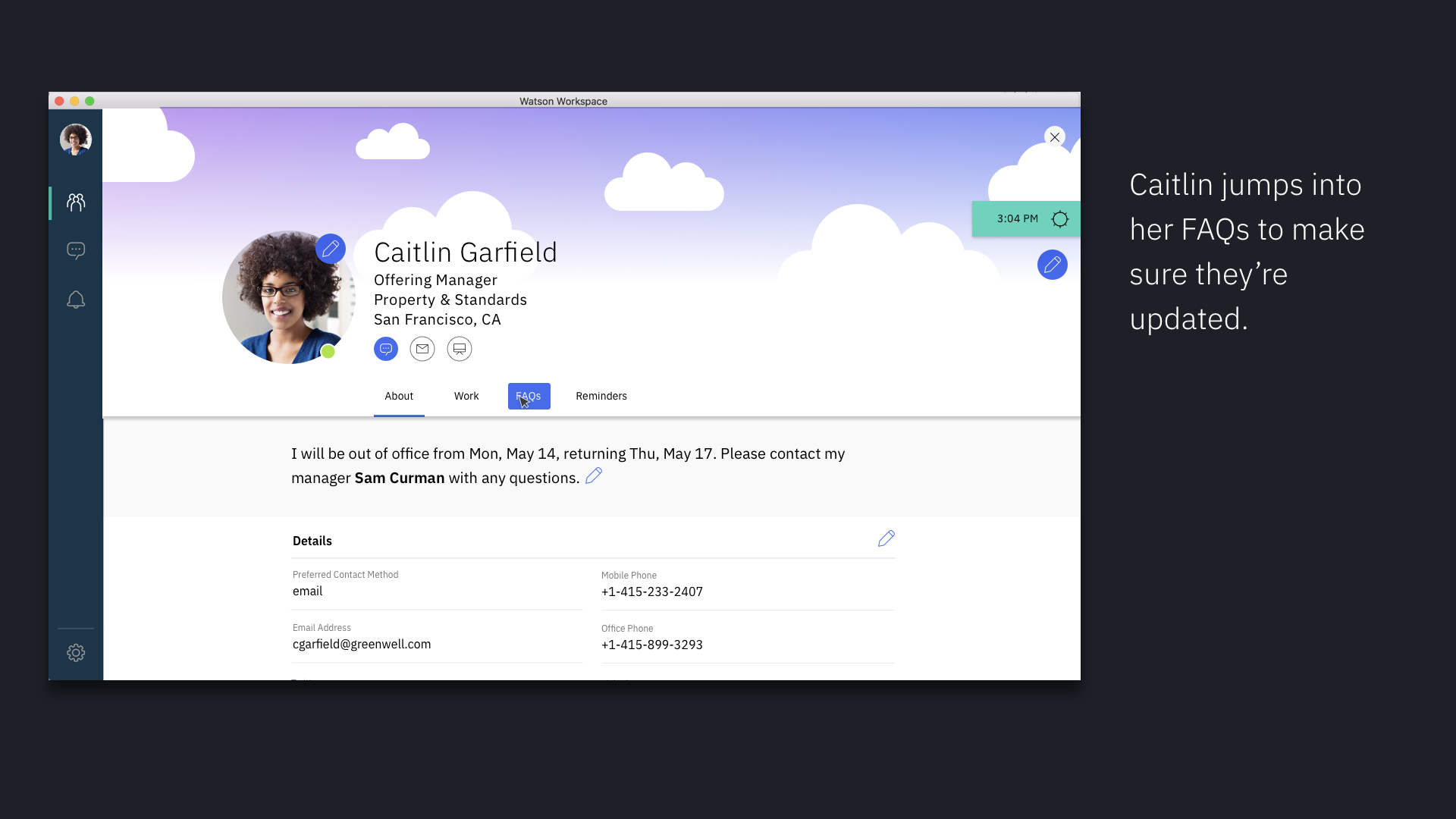Select the Reminders tab

601,396
